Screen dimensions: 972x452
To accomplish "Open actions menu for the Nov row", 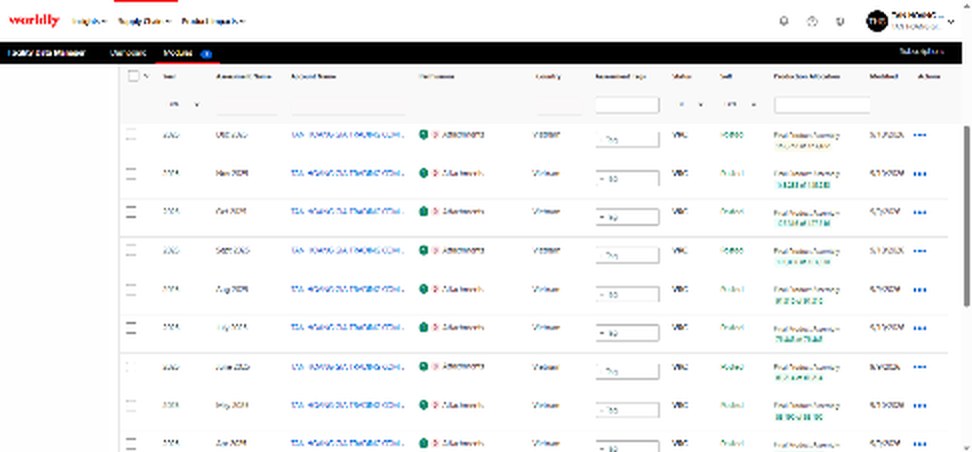I will pos(920,174).
